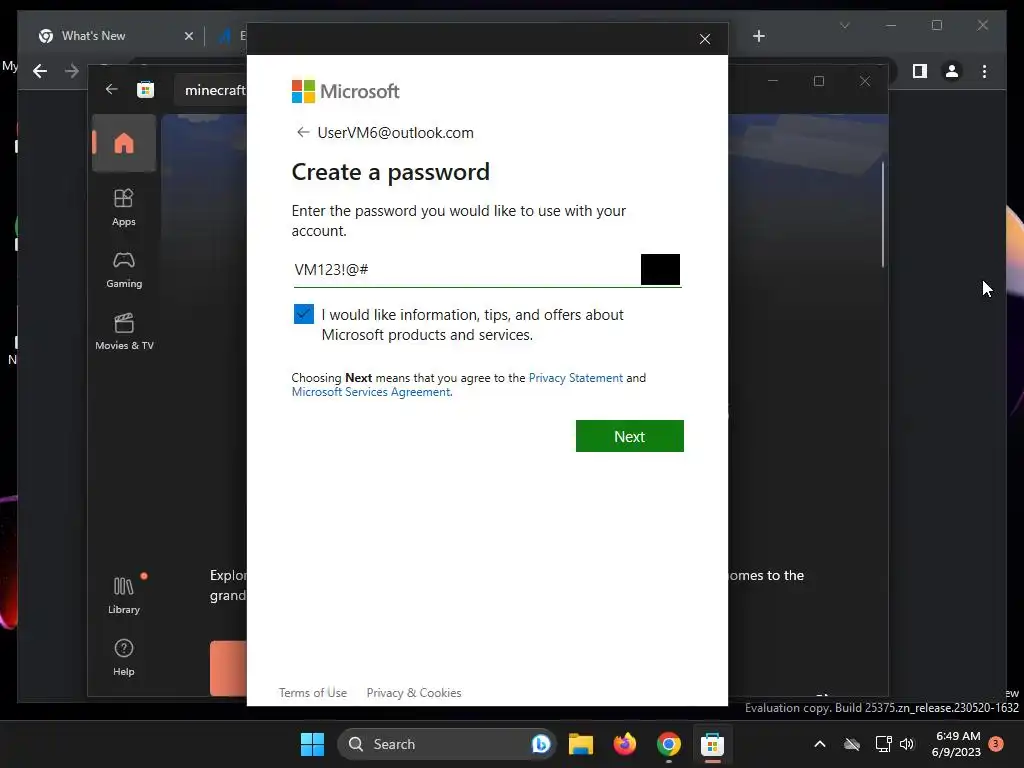Viewport: 1024px width, 768px height.
Task: Show hidden system tray icons
Action: pos(820,744)
